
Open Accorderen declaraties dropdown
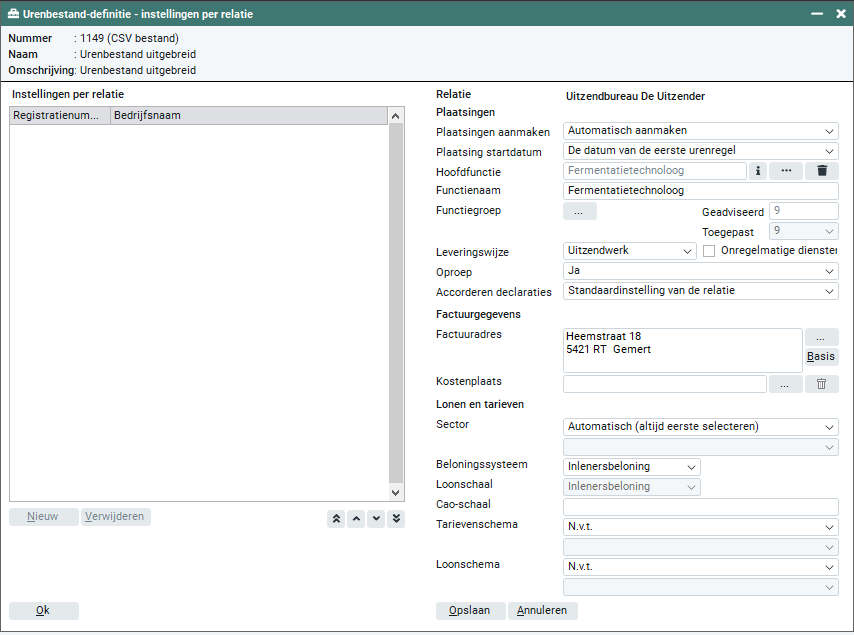click(700, 291)
